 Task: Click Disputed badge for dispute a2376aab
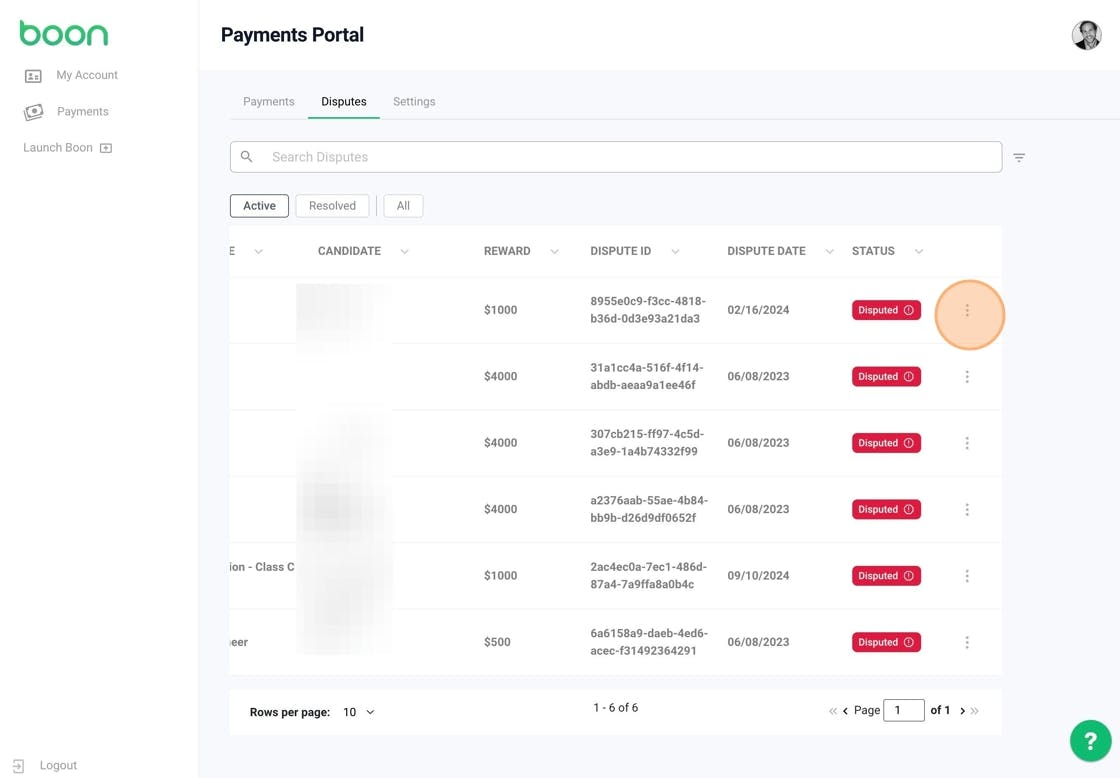coord(886,509)
